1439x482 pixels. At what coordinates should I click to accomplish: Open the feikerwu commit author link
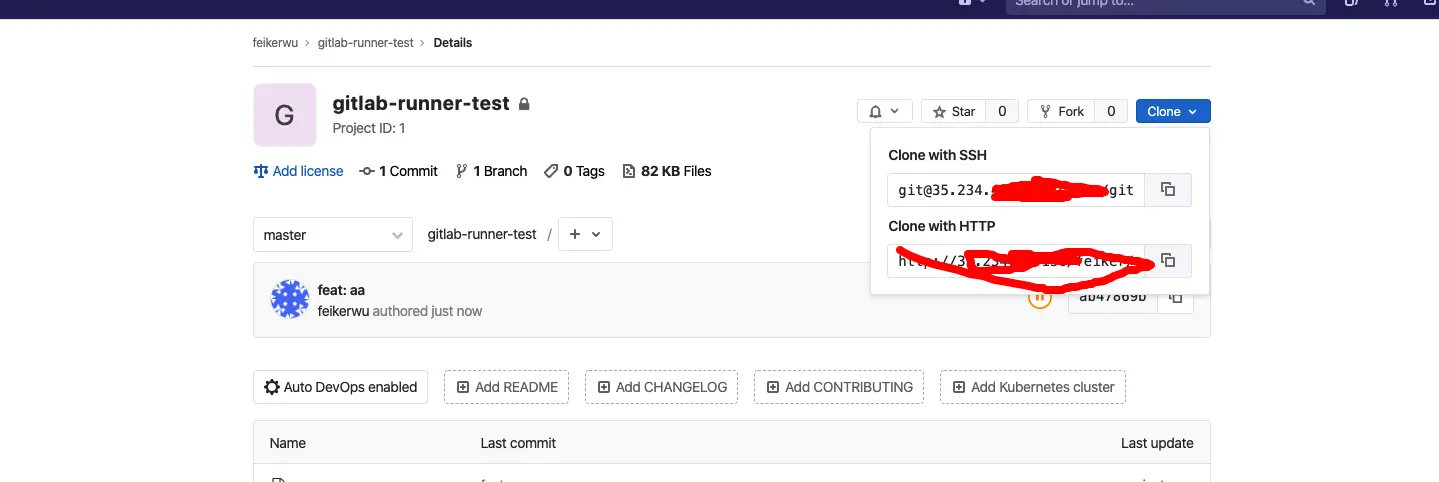pyautogui.click(x=343, y=311)
